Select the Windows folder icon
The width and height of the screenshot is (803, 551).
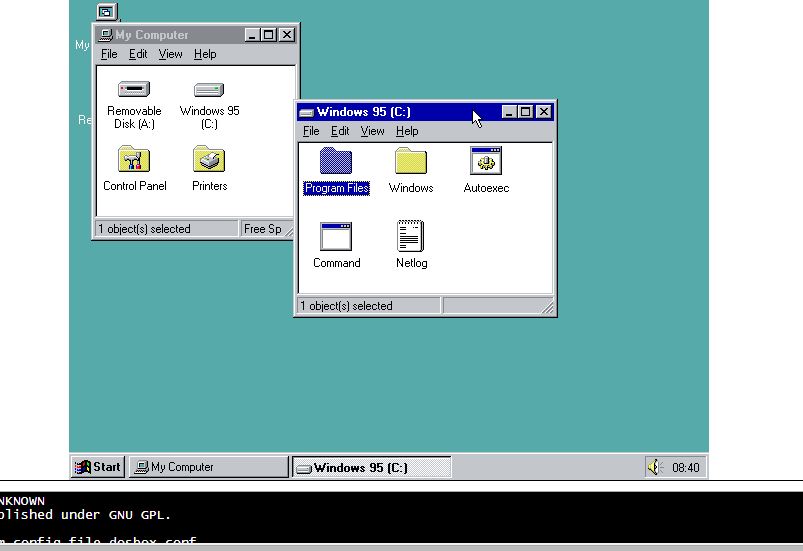411,162
